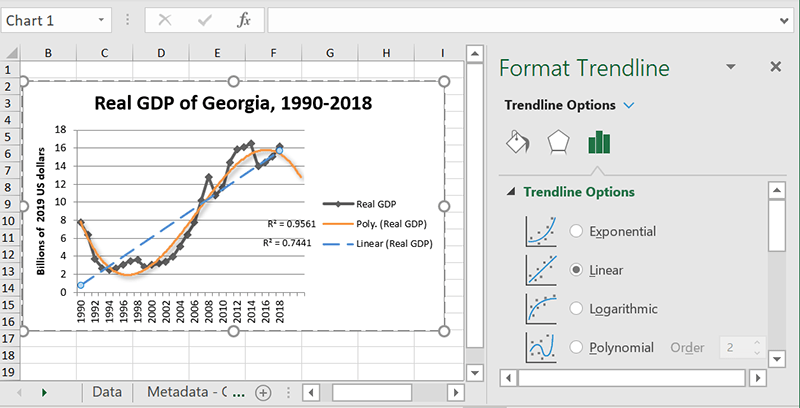Open Format Trendline pane options dropdown arrow
This screenshot has height=408, width=800.
pos(731,67)
